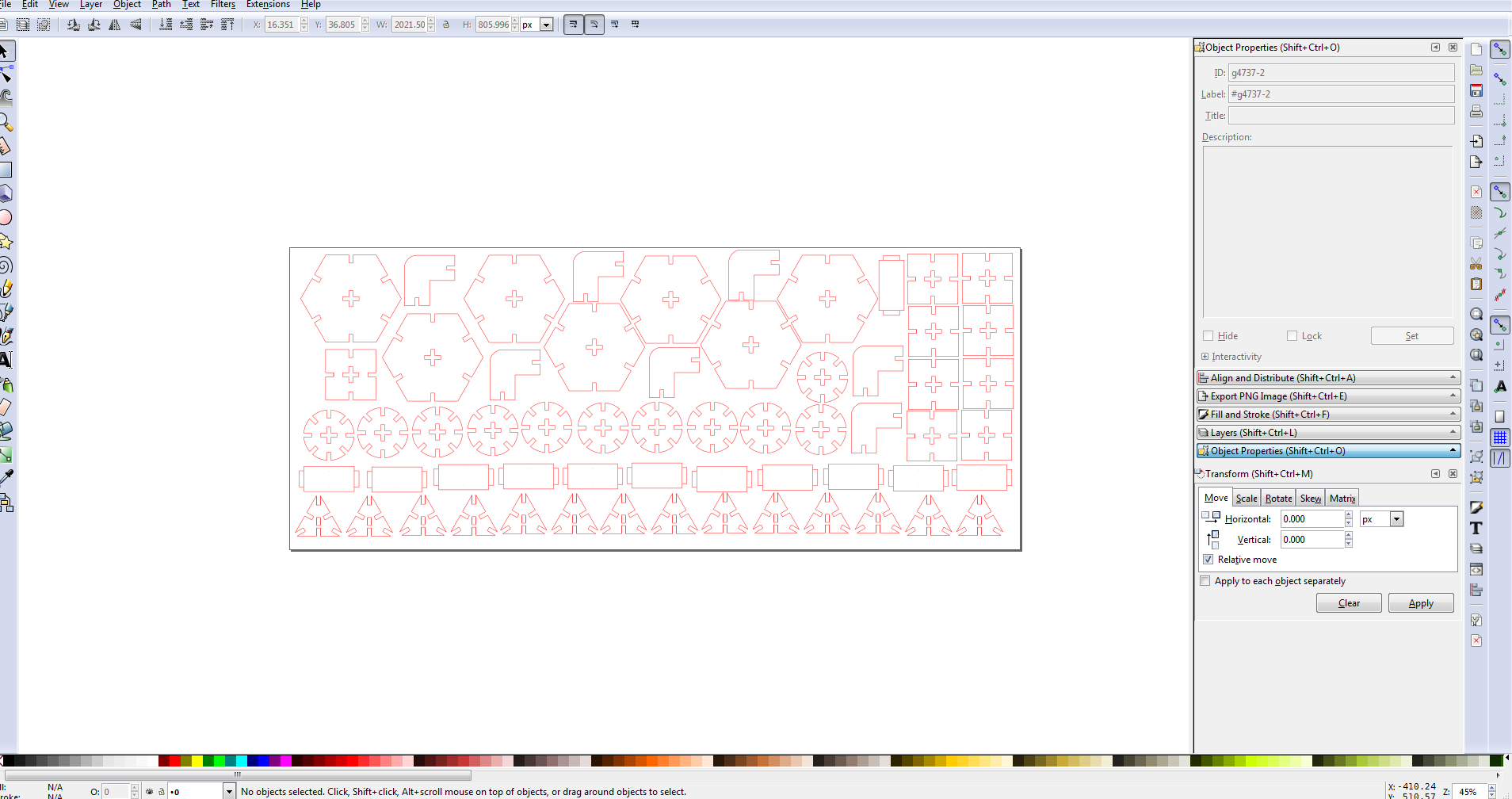
Task: Select the Zoom magnifier tool
Action: pyautogui.click(x=5, y=122)
